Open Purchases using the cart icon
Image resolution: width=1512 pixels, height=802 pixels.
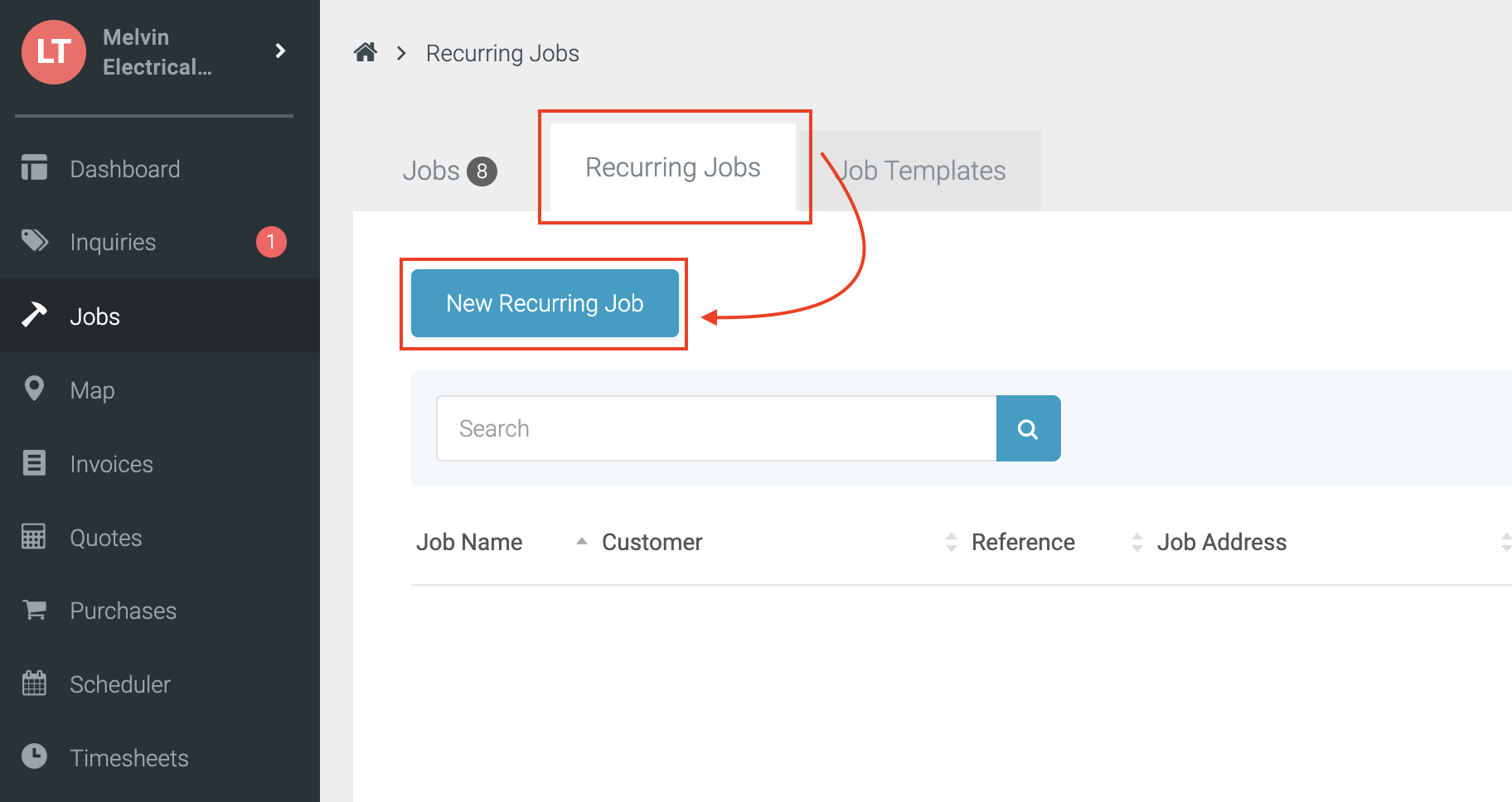point(34,611)
